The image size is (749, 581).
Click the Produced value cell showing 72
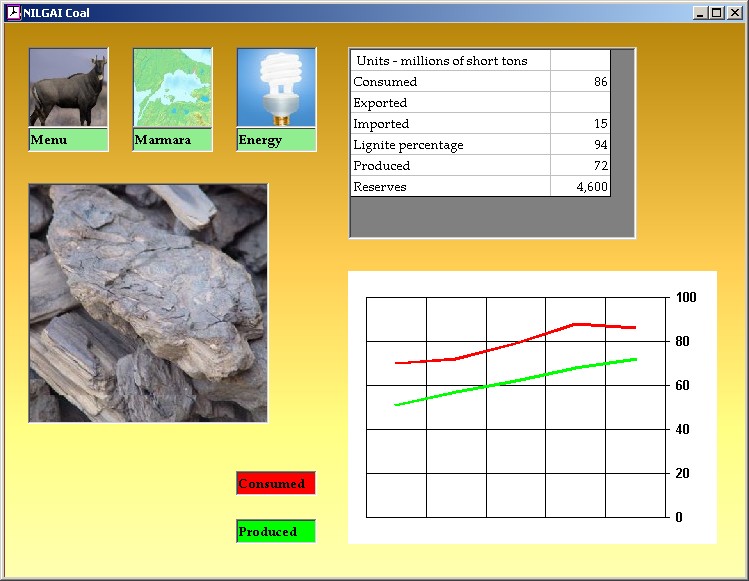click(x=580, y=166)
